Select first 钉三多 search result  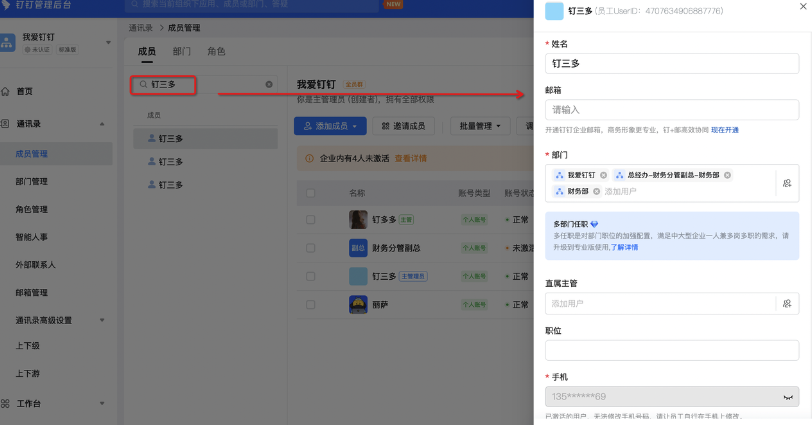(x=205, y=139)
